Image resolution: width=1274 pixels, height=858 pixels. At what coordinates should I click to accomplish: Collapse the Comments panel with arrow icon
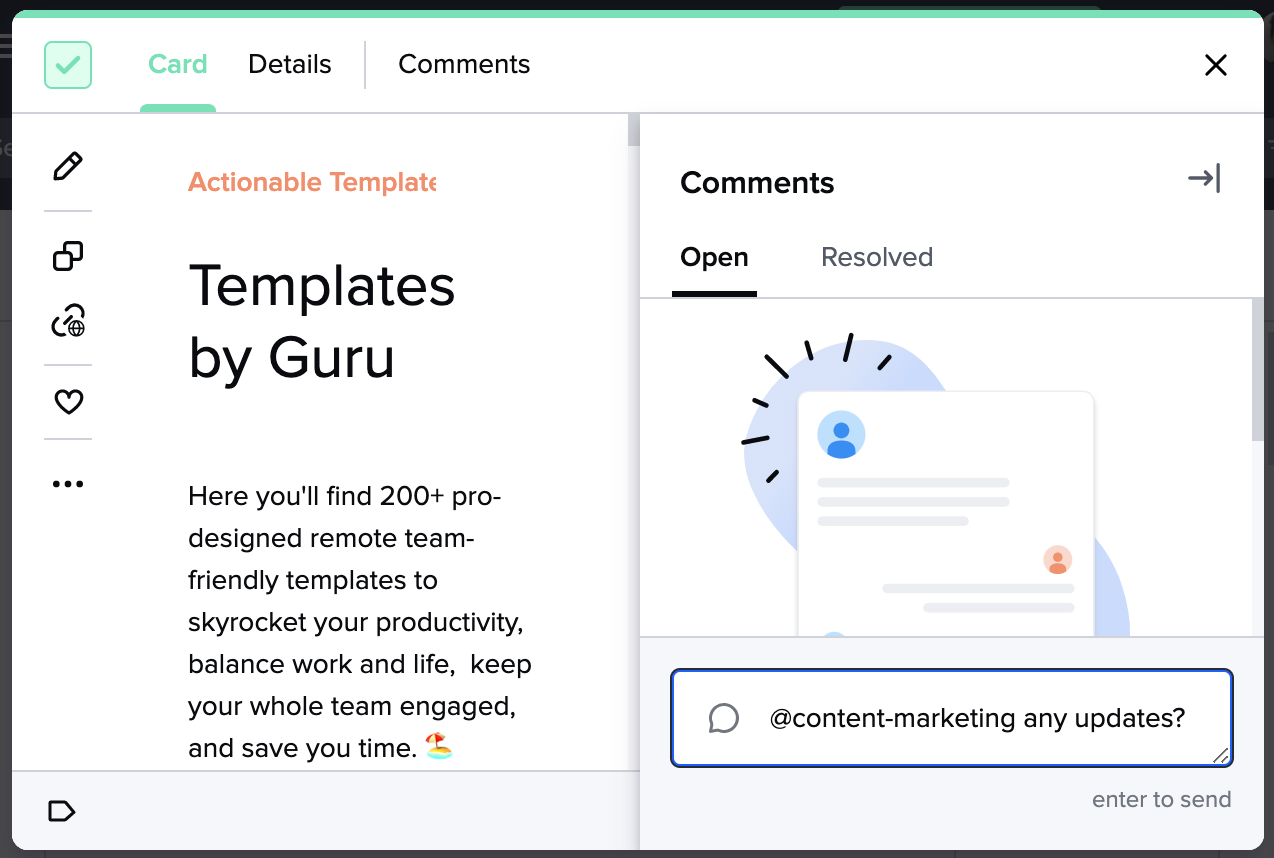(x=1204, y=178)
